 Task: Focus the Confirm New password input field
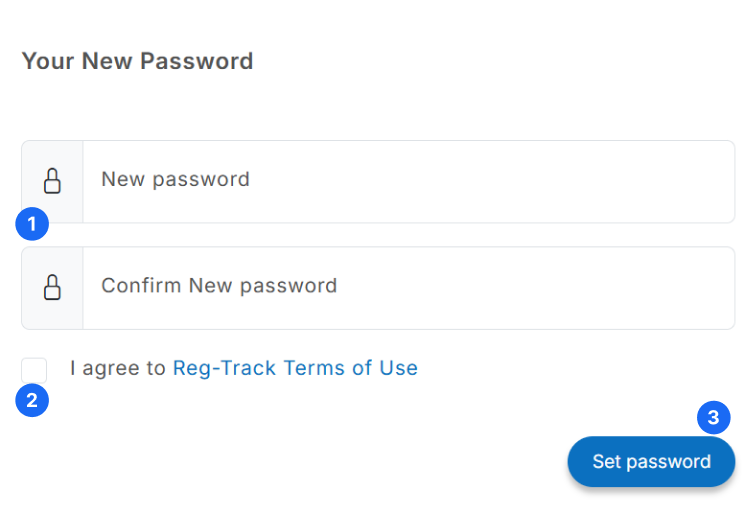[x=409, y=288]
